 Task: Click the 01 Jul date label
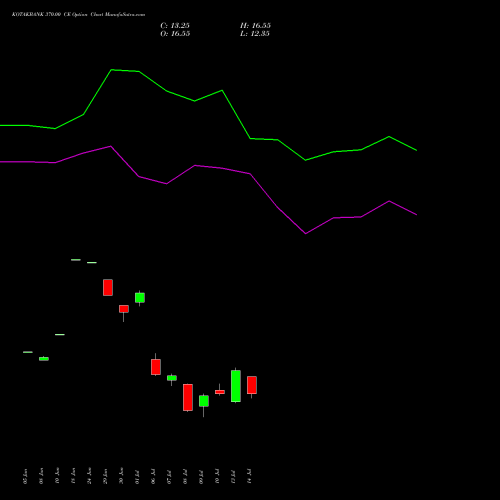coord(138,477)
